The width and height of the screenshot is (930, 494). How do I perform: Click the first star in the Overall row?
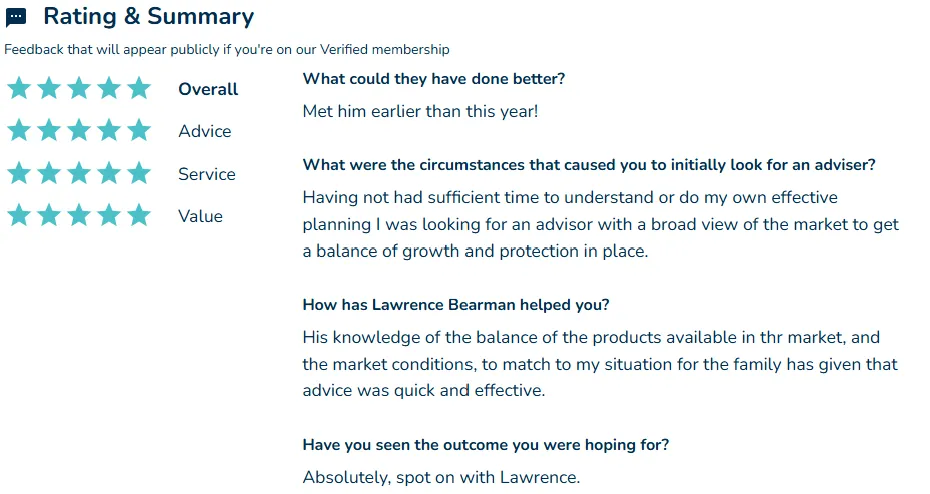coord(19,88)
